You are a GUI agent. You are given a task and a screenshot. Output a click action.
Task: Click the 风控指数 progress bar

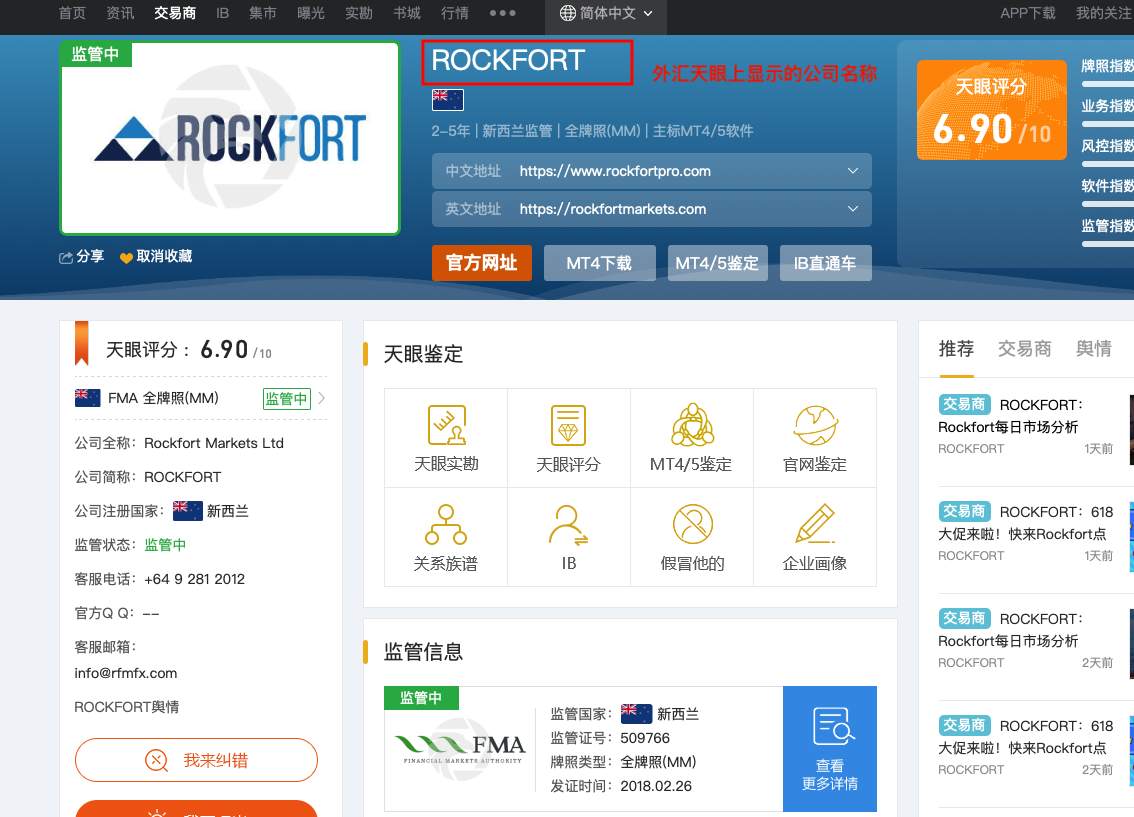click(1107, 164)
